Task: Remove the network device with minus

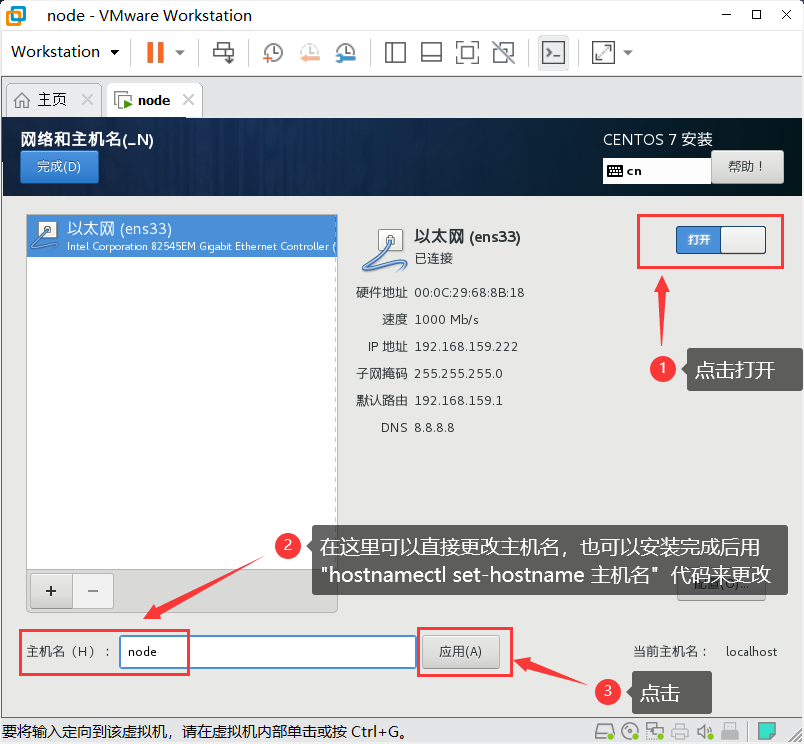Action: (x=93, y=591)
